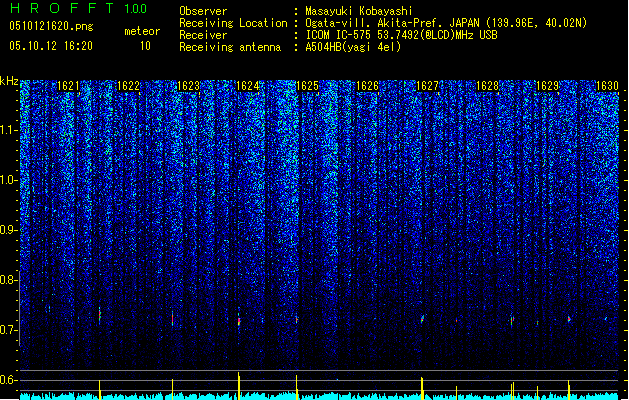Click the 1622 time marker
629x400 pixels.
pyautogui.click(x=128, y=86)
